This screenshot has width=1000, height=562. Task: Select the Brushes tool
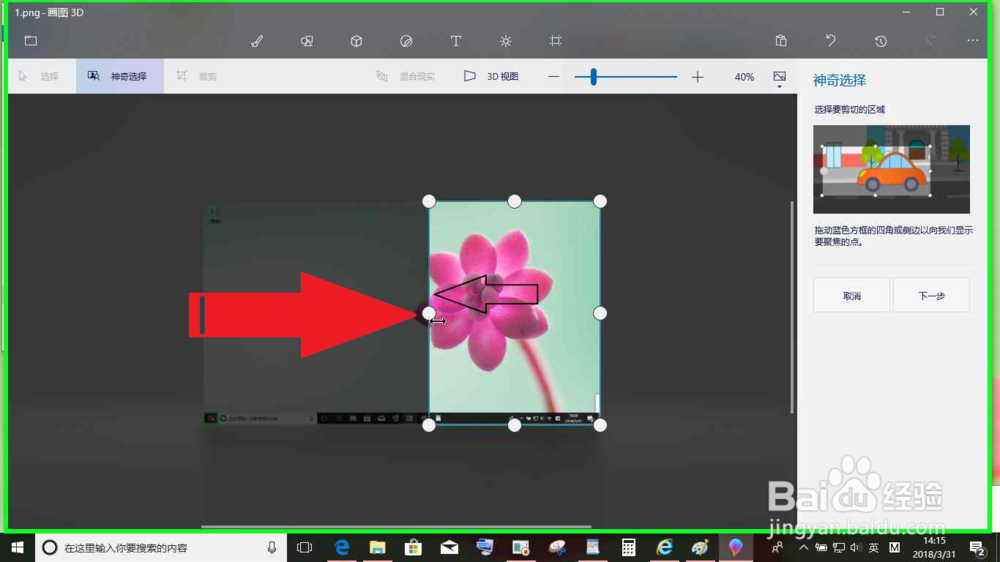257,41
